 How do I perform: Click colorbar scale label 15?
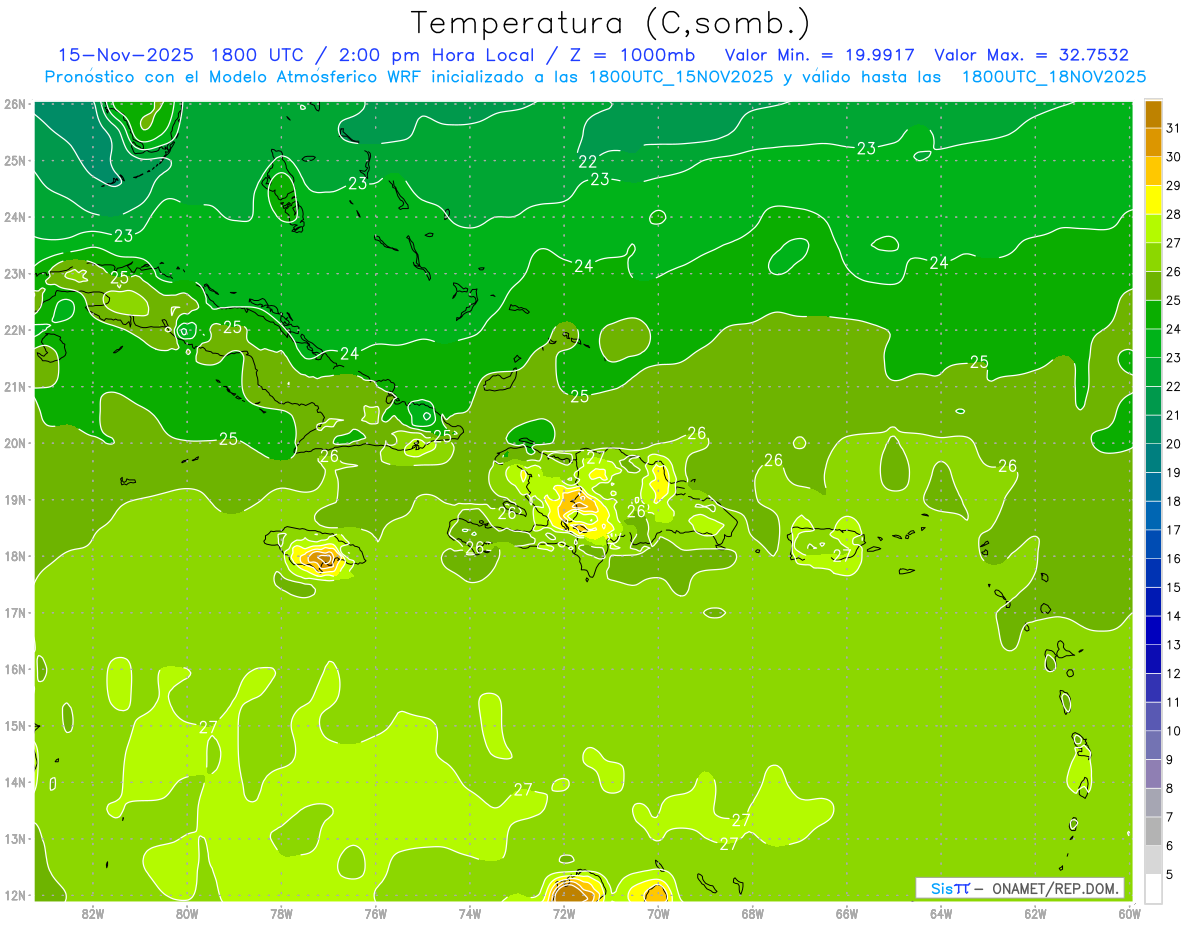[1173, 587]
